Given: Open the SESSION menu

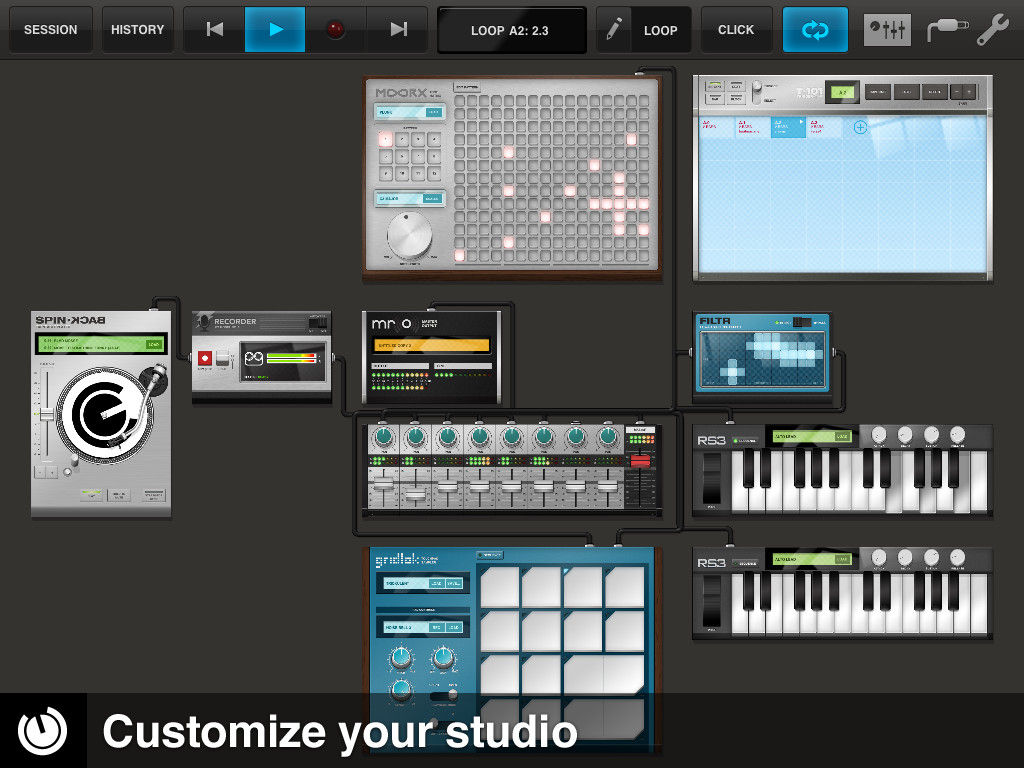Looking at the screenshot, I should click(x=51, y=30).
